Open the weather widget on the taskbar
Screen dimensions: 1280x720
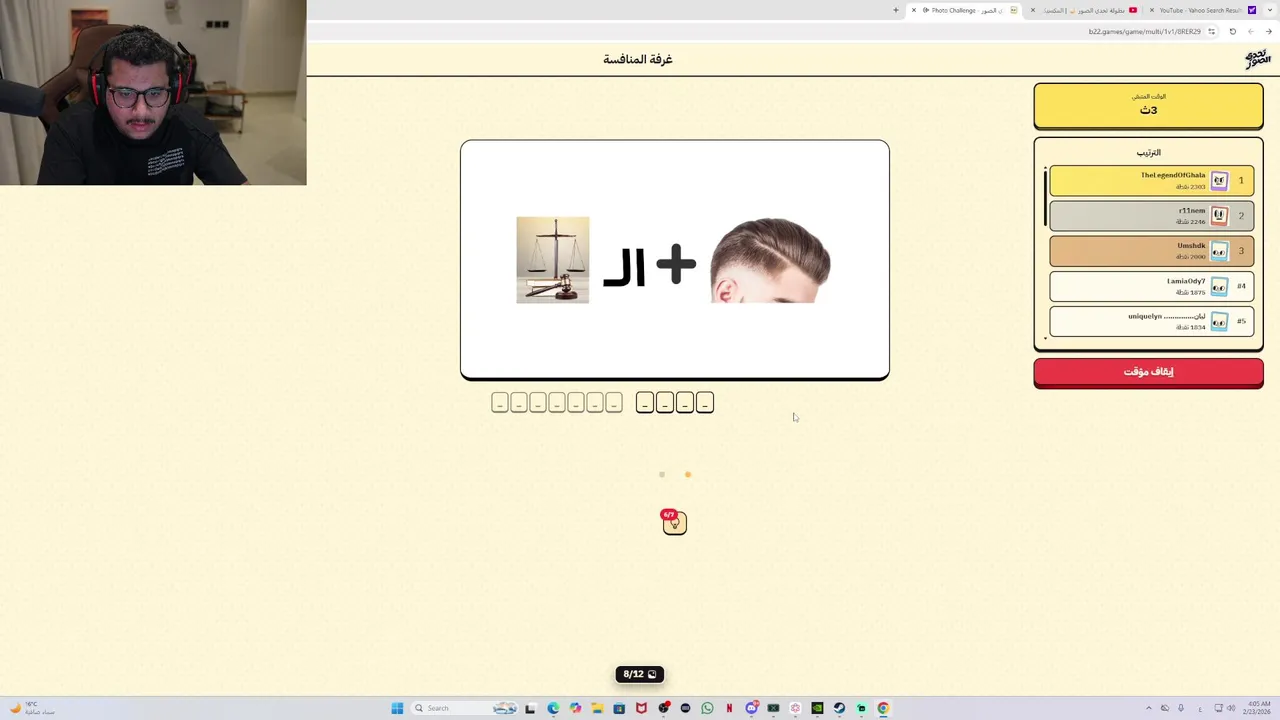click(32, 708)
